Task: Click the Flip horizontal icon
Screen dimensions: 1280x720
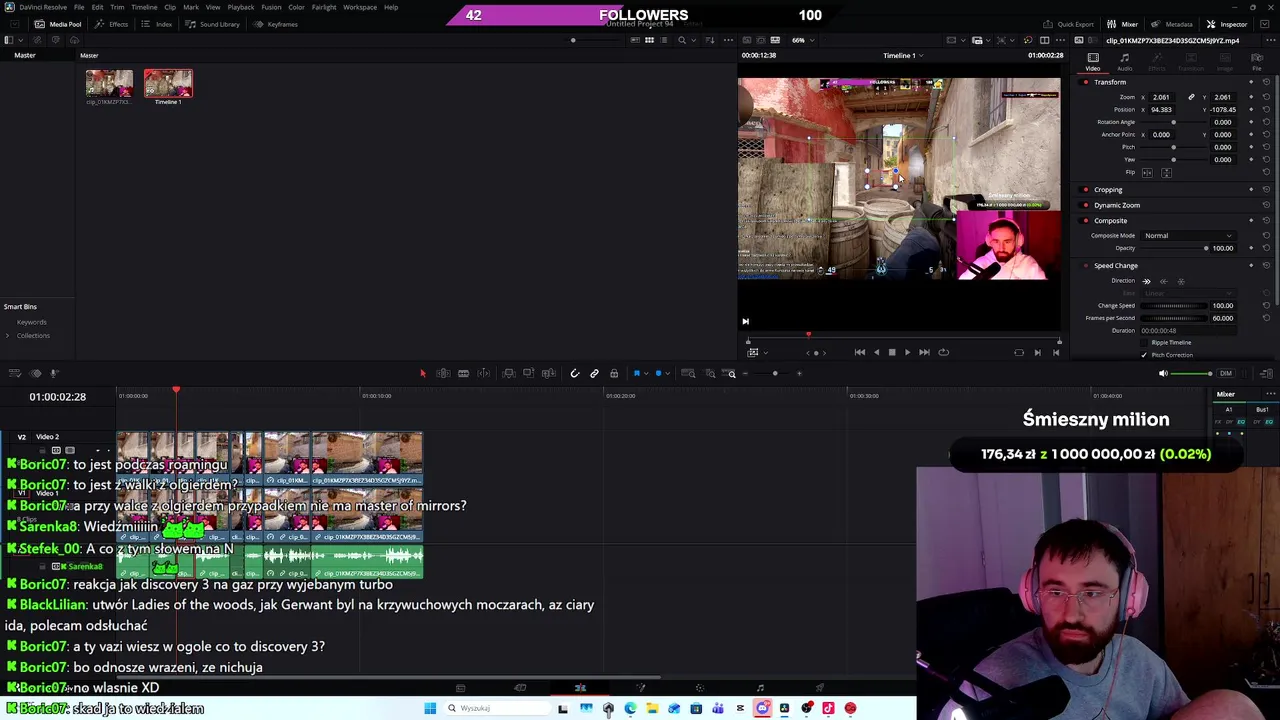Action: tap(1148, 172)
